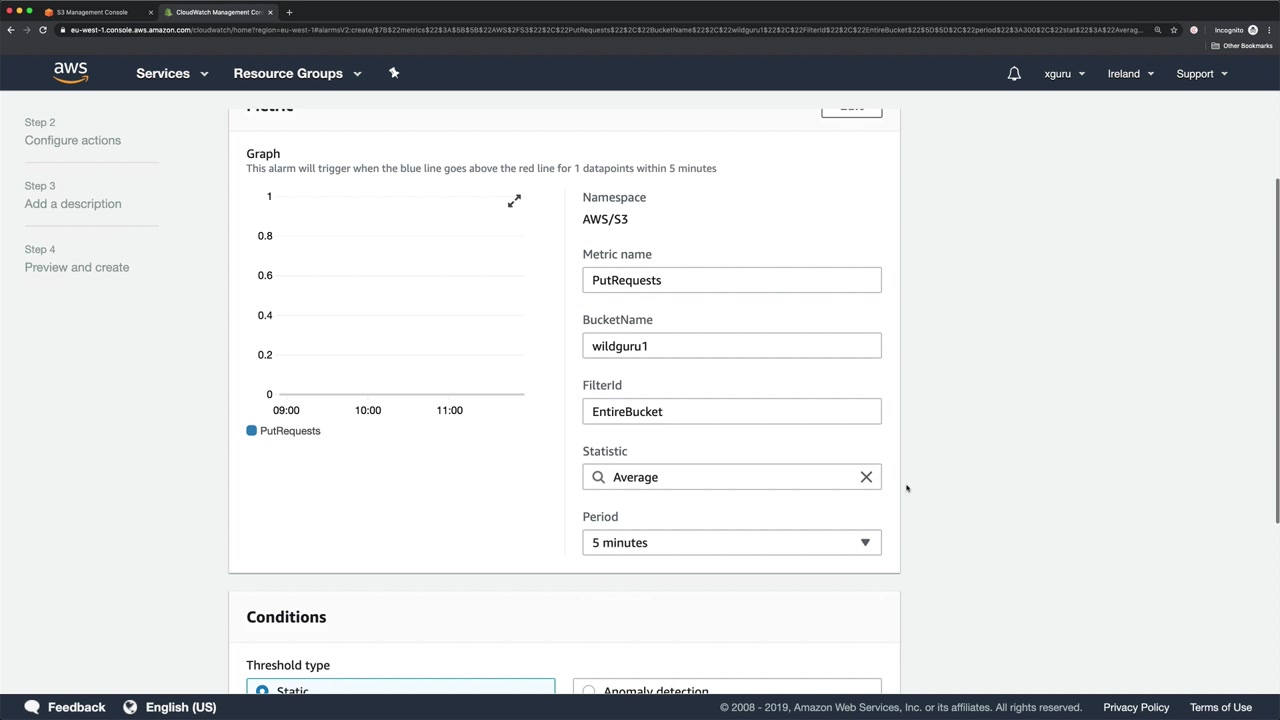
Task: Open the Other Bookmarks folder
Action: [x=1242, y=46]
